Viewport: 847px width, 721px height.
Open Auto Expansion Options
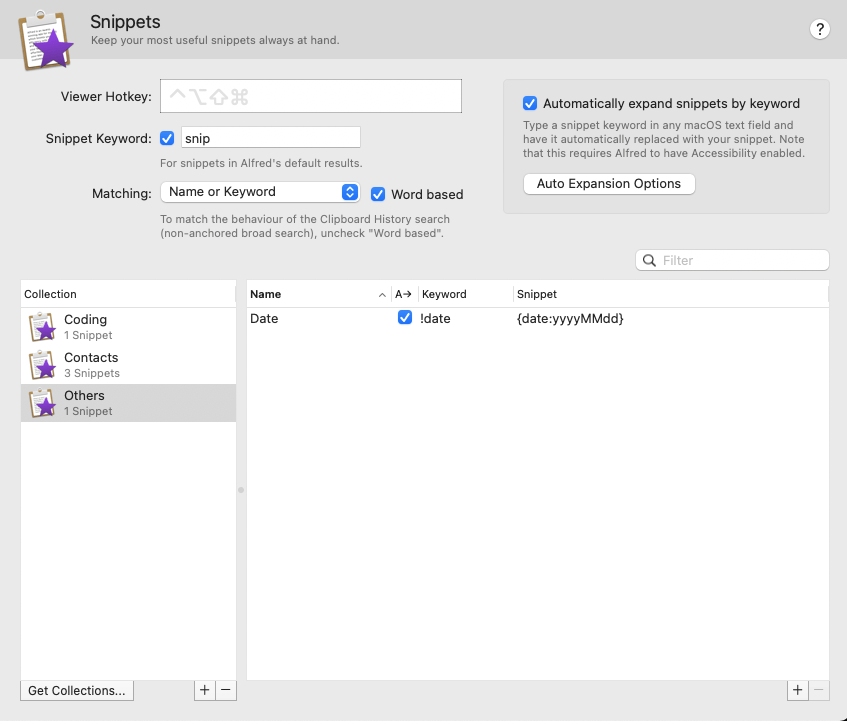click(608, 184)
